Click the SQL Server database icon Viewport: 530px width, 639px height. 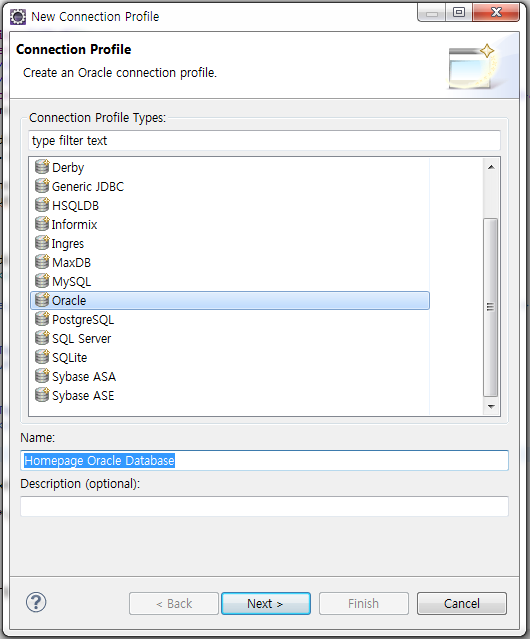(x=42, y=338)
